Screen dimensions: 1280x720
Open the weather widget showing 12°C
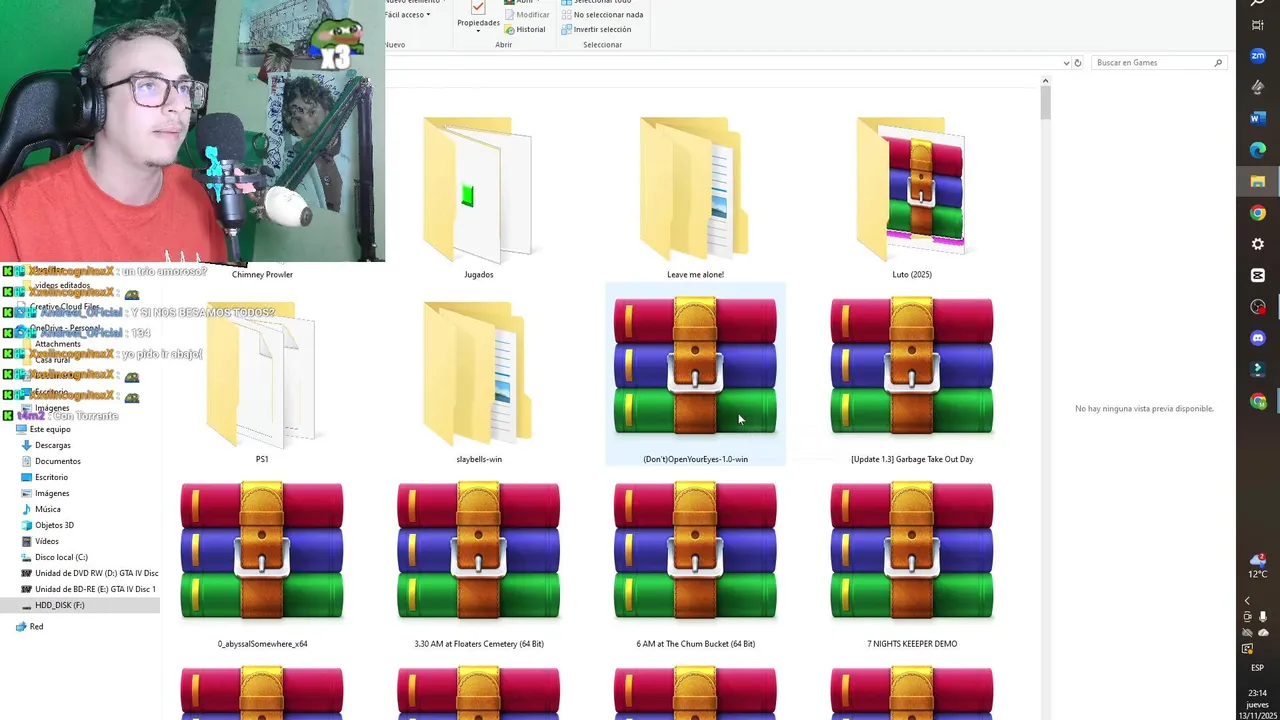(1258, 566)
